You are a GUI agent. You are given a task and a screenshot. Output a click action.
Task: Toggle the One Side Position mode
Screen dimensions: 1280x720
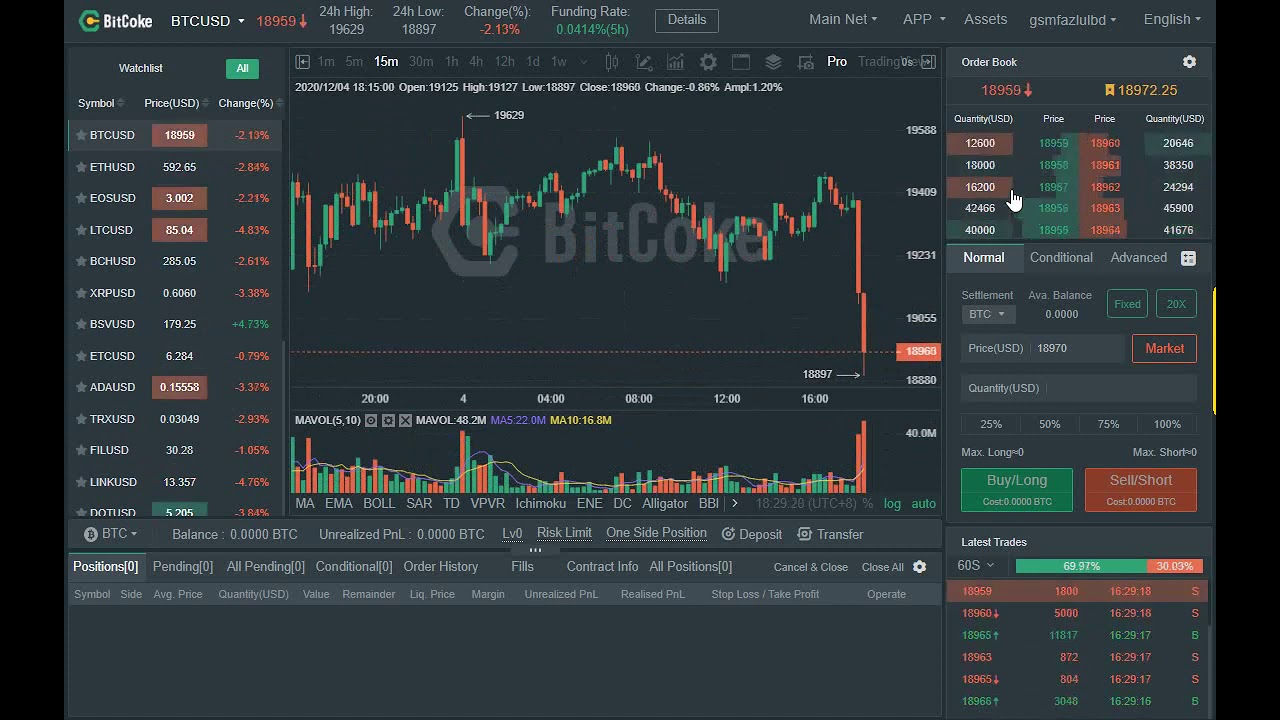pos(656,533)
